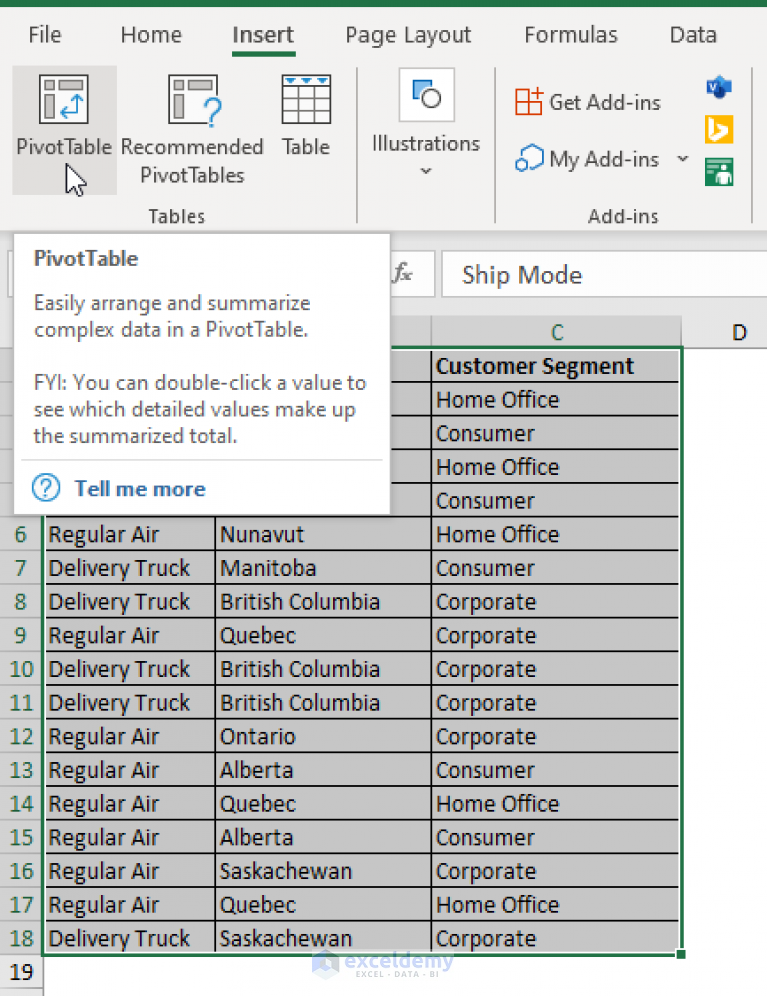This screenshot has width=767, height=996.
Task: Click the People Graph add-in icon
Action: click(719, 172)
